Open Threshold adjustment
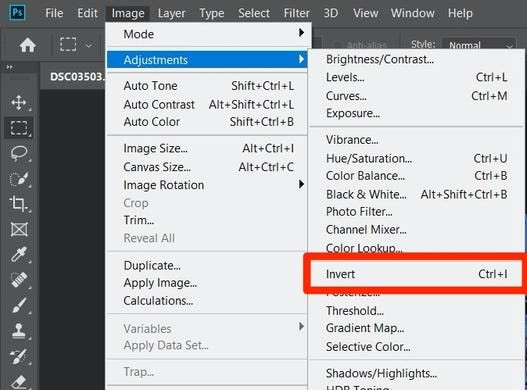The image size is (527, 390). pos(417,311)
